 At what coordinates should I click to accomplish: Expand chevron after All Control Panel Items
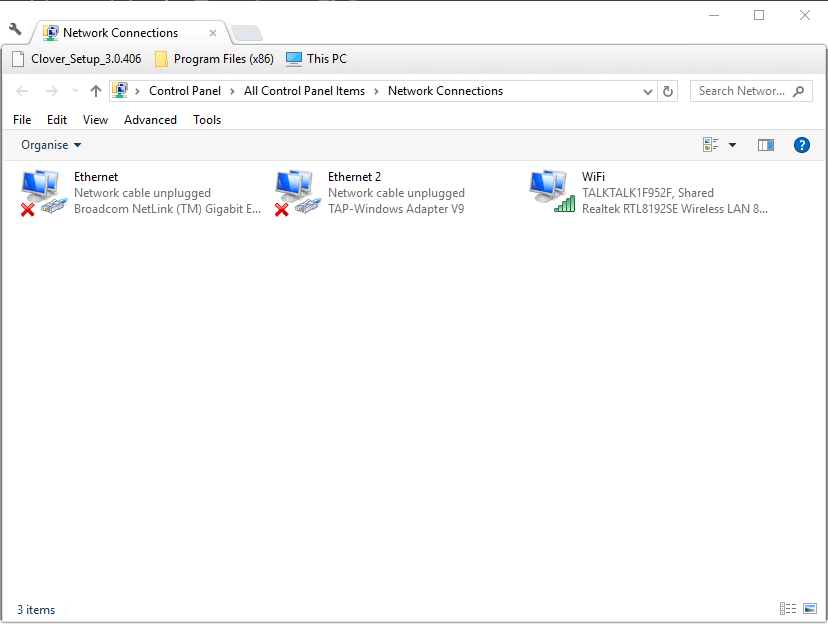click(x=377, y=91)
